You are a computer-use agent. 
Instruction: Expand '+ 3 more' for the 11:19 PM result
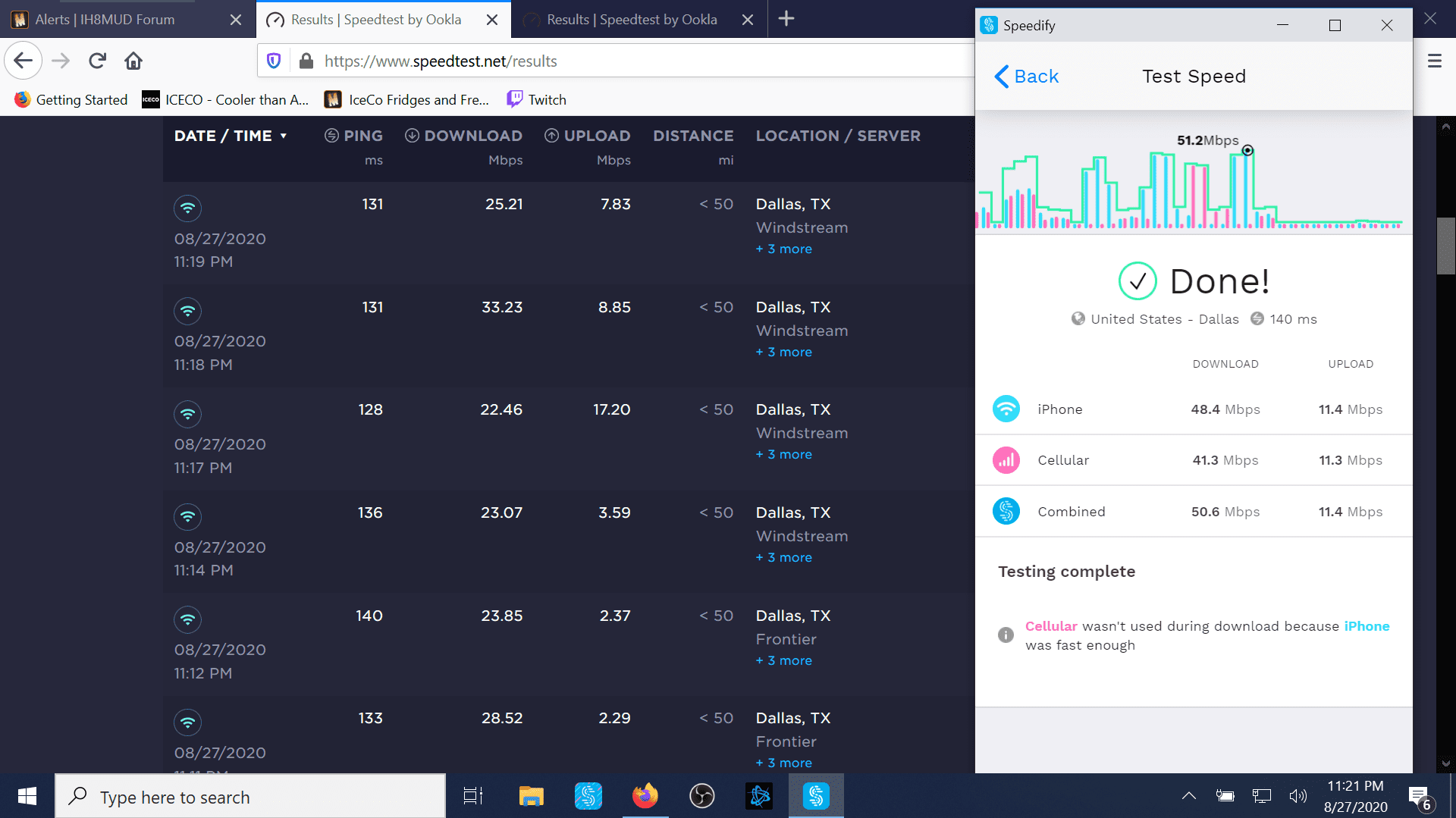coord(783,249)
